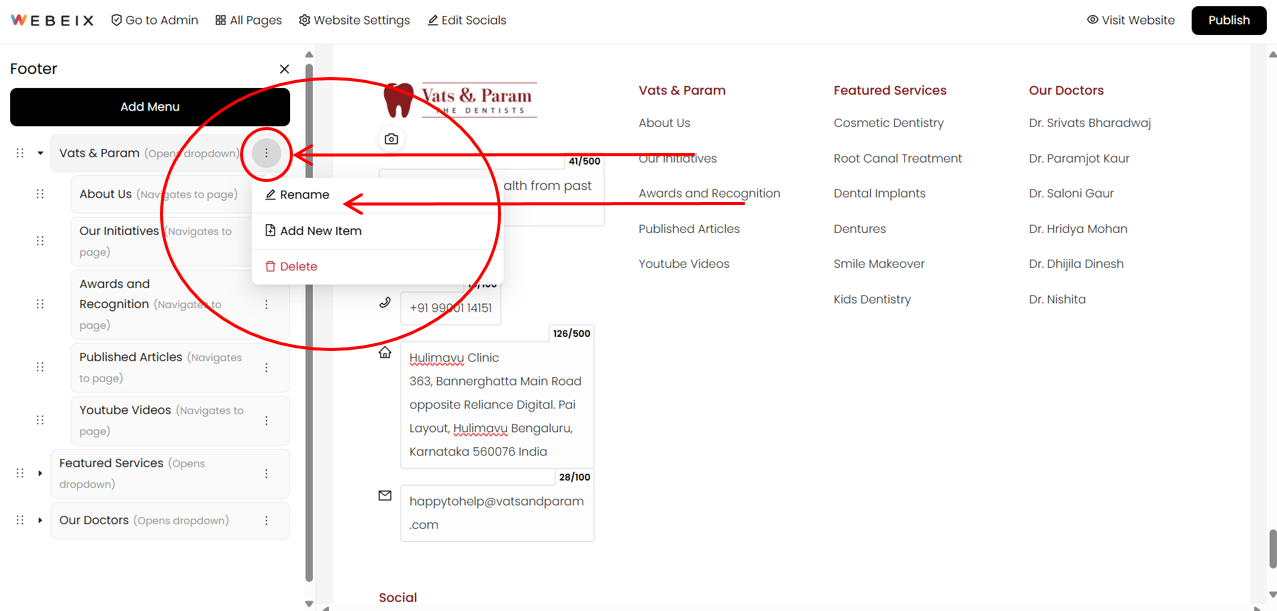Image resolution: width=1277 pixels, height=611 pixels.
Task: Open the Featured Services three-dot menu
Action: click(x=266, y=473)
